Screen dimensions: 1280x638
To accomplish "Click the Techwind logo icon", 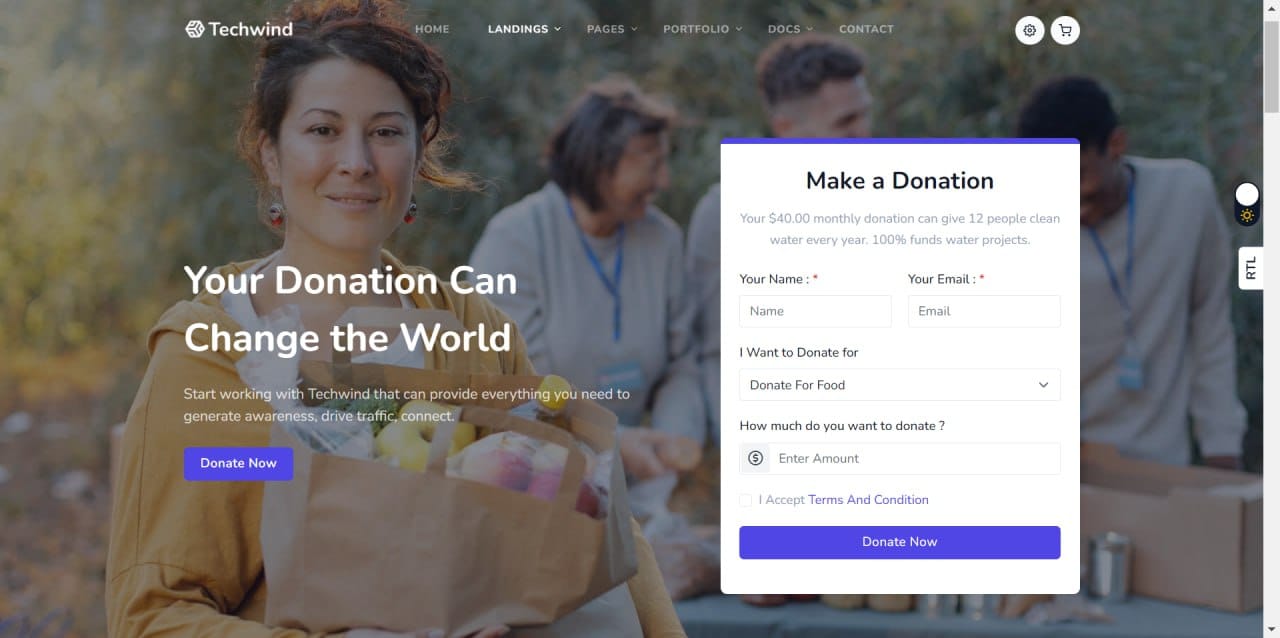I will pyautogui.click(x=195, y=29).
